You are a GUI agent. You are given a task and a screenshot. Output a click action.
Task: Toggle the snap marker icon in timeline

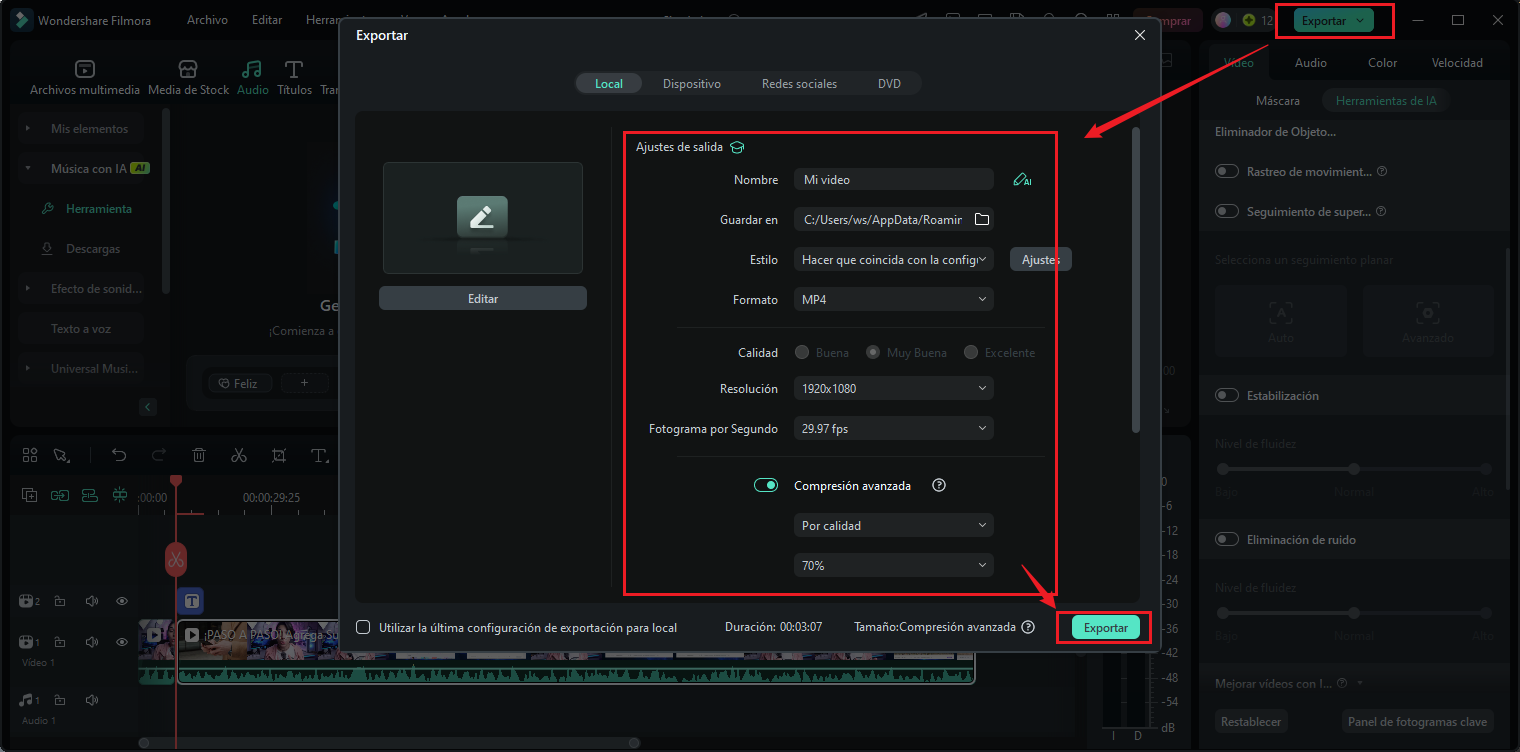[x=120, y=495]
